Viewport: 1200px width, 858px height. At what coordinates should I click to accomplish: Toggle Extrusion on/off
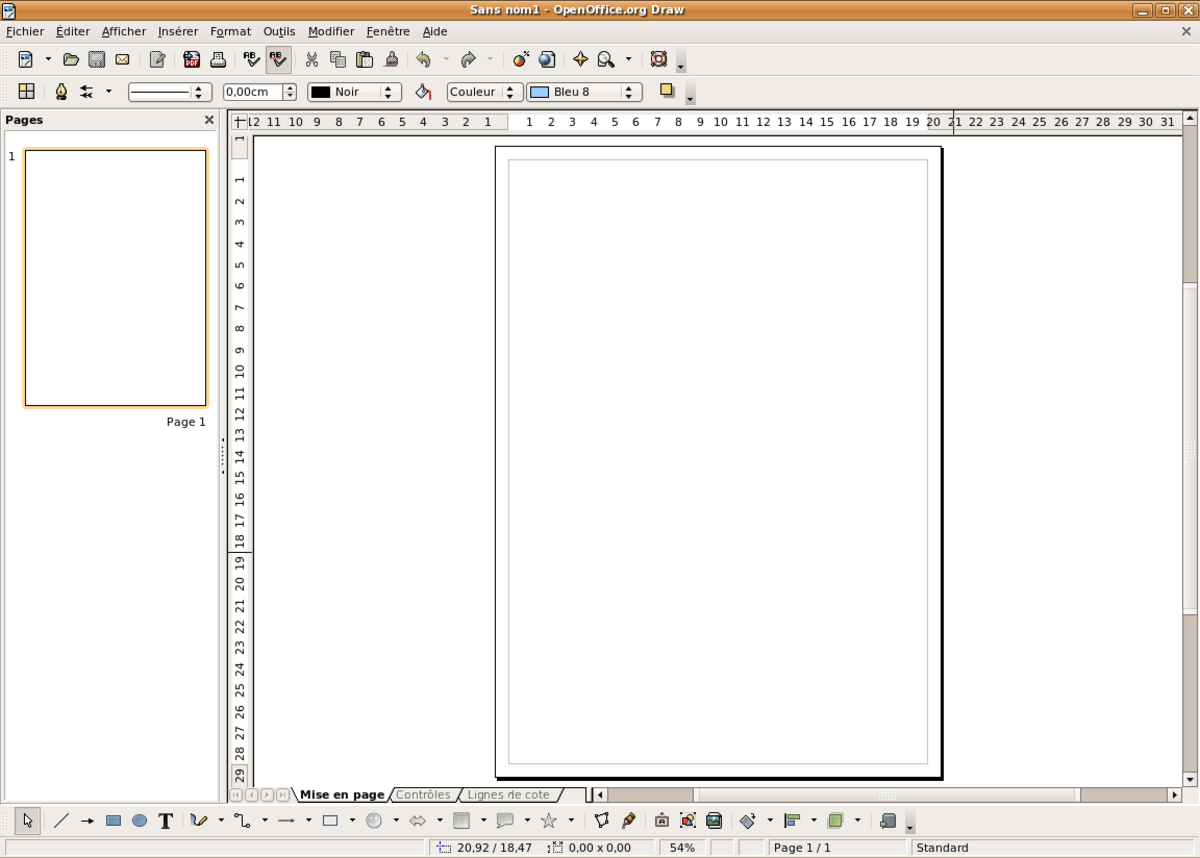(887, 821)
